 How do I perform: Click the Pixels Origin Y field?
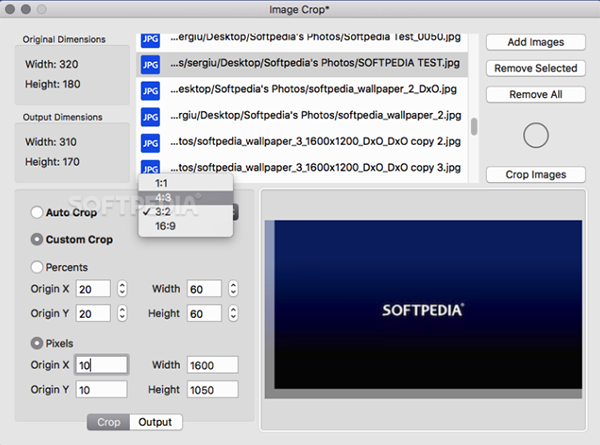tap(101, 390)
